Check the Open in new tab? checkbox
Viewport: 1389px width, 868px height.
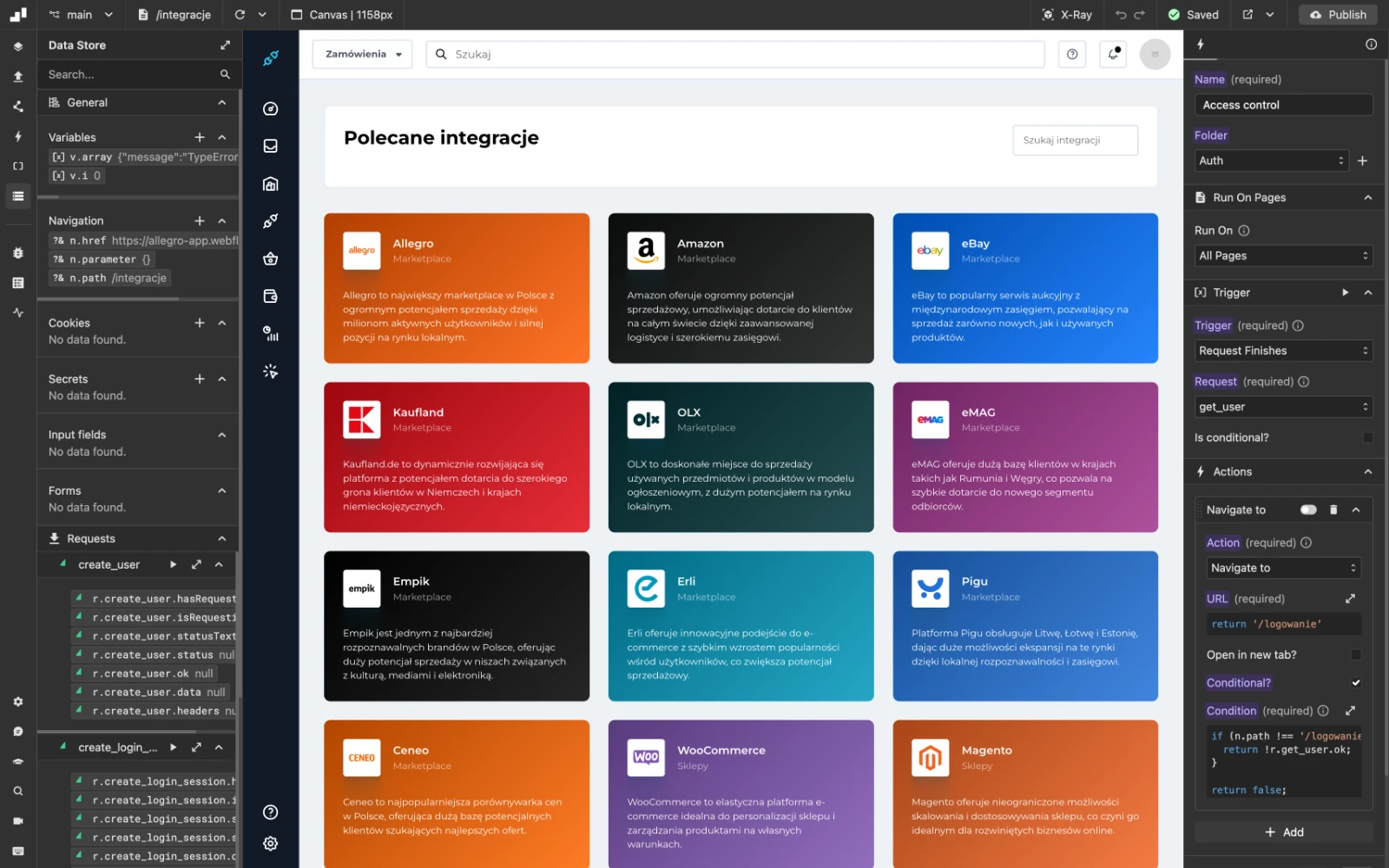pyautogui.click(x=1356, y=654)
